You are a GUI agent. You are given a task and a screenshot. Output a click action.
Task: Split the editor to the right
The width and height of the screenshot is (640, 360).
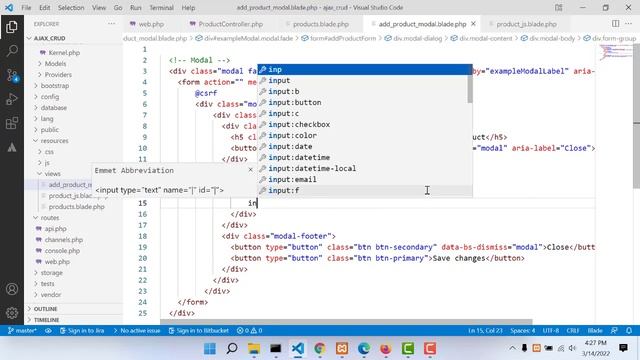click(x=616, y=24)
